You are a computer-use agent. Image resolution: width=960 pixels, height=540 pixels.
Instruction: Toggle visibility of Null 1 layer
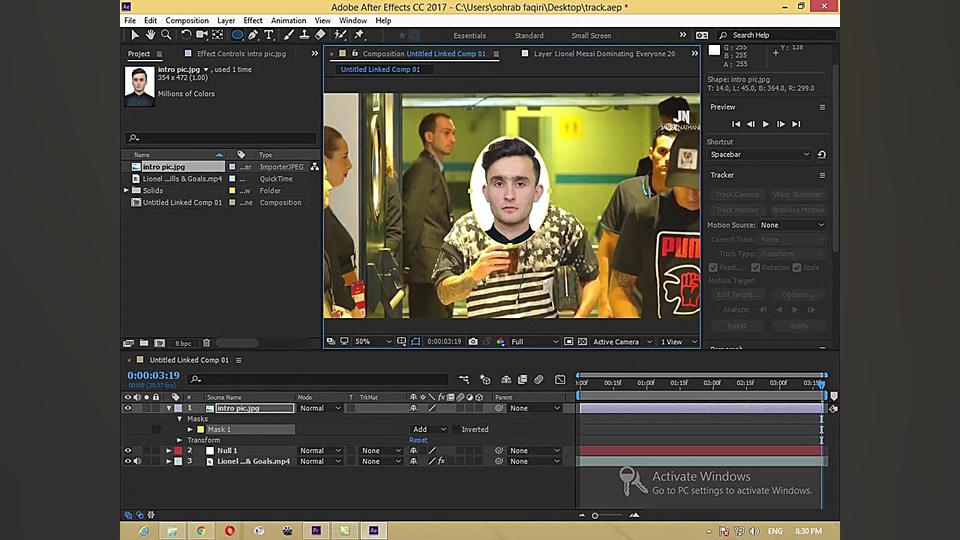[128, 451]
